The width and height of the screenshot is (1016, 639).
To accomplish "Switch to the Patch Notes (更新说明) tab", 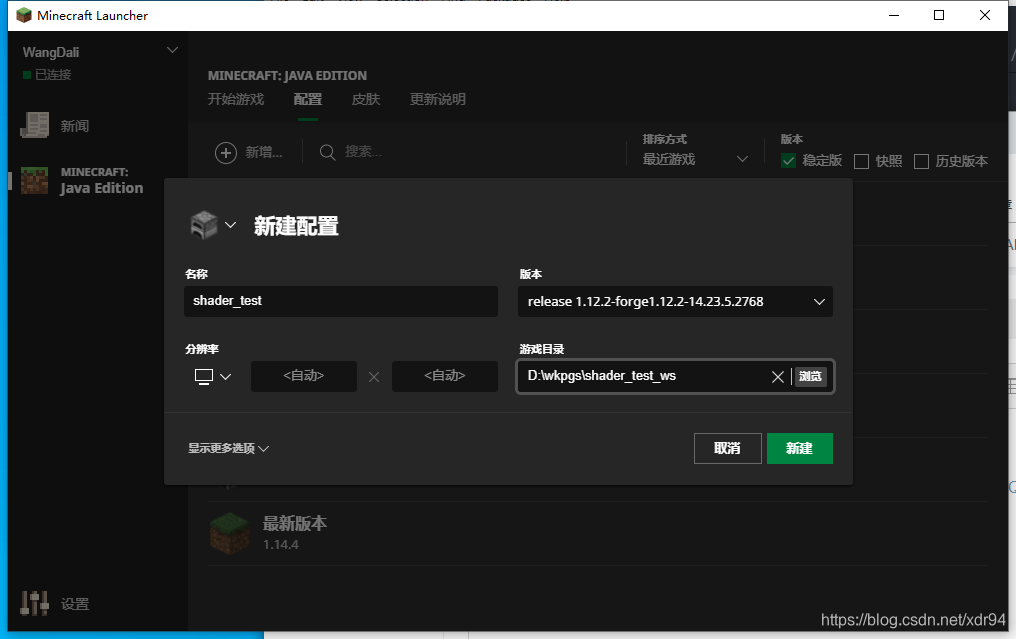I will [x=438, y=99].
